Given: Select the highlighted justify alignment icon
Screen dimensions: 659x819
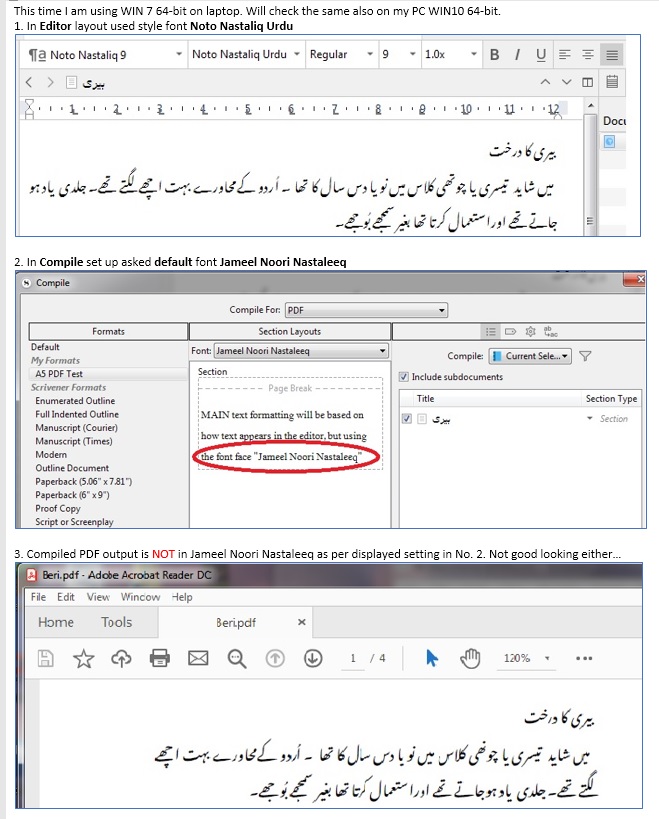Looking at the screenshot, I should (612, 54).
